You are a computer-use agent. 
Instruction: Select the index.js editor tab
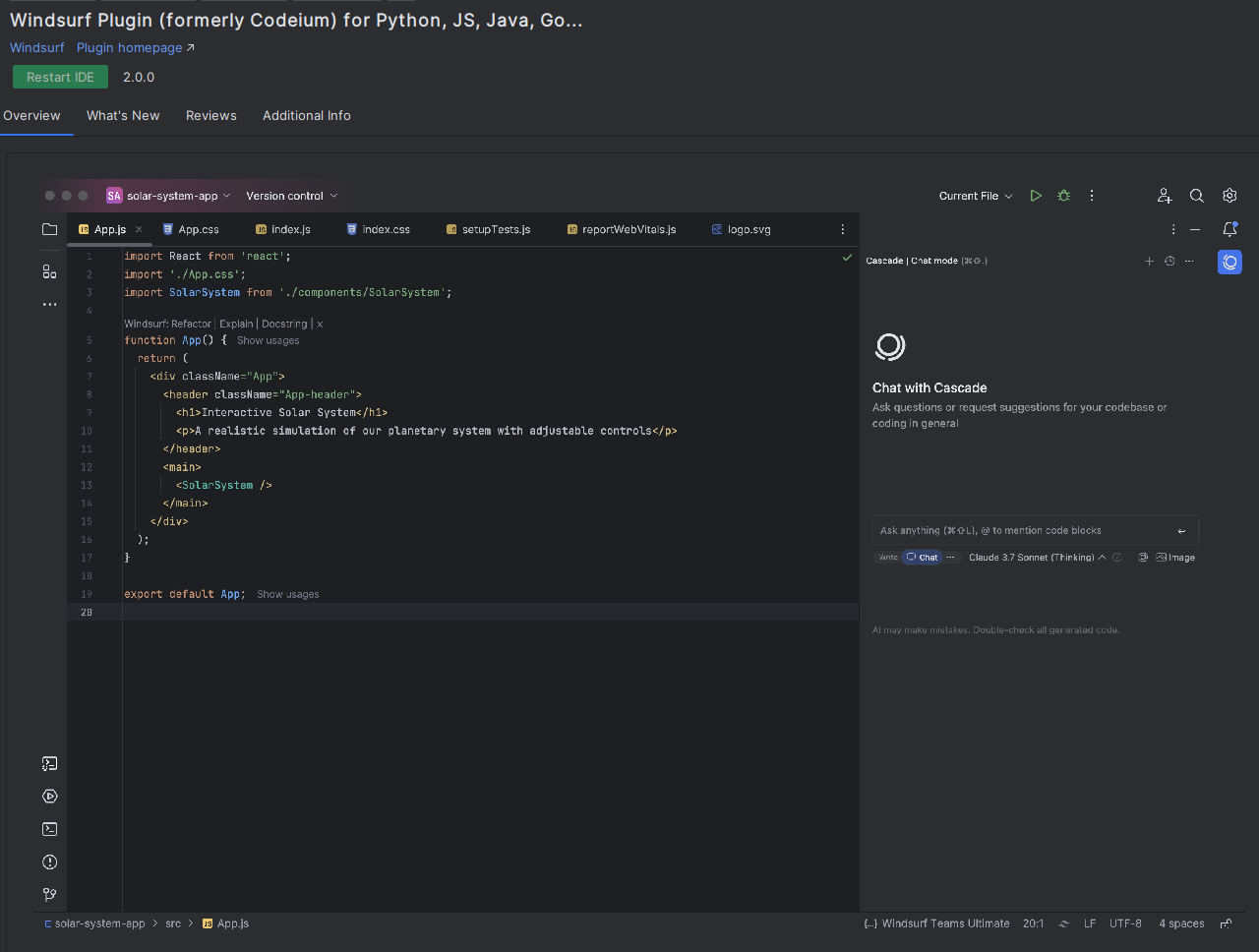click(x=283, y=229)
